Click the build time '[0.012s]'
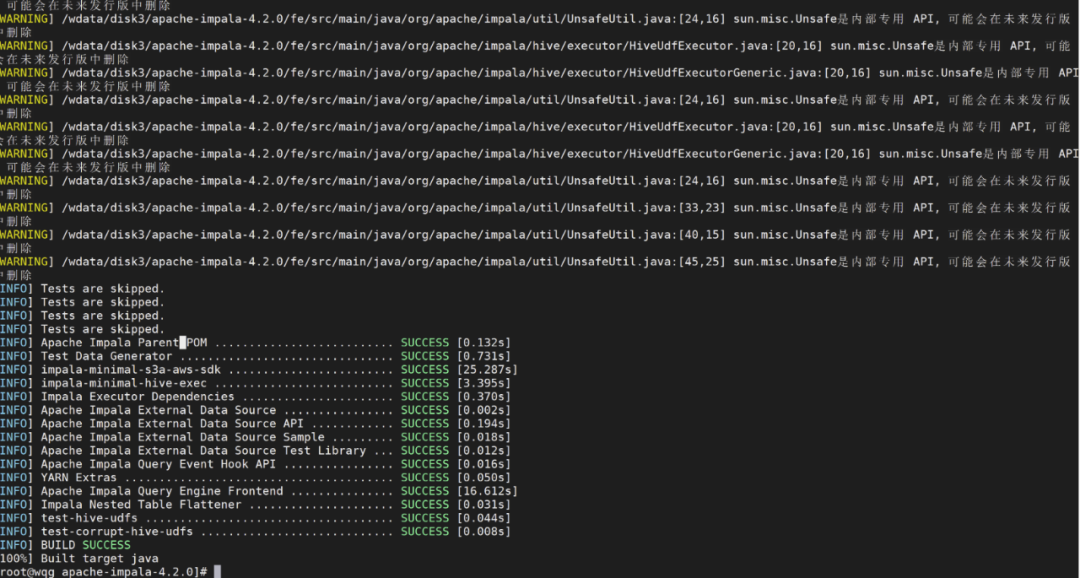The image size is (1080, 578). coord(484,451)
